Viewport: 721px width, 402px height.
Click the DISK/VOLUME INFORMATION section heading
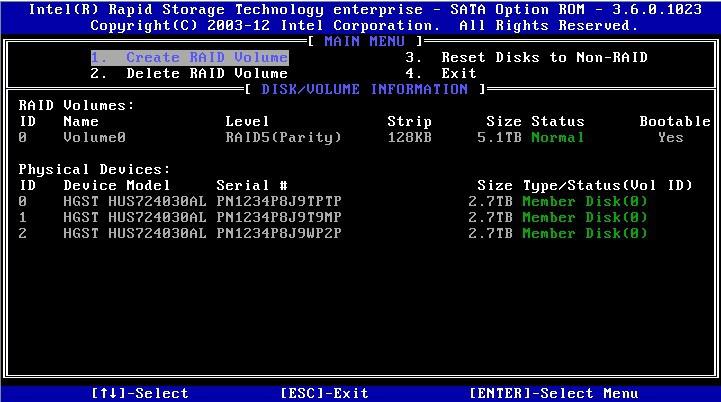(364, 89)
